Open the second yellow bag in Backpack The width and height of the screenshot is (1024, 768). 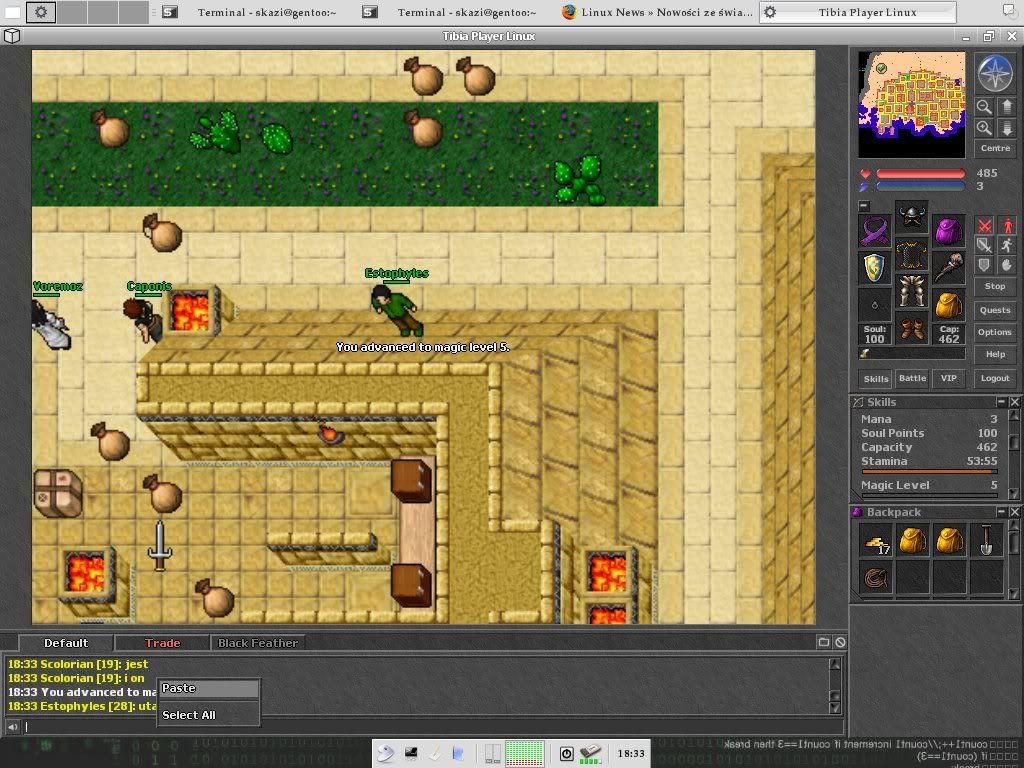coord(949,541)
